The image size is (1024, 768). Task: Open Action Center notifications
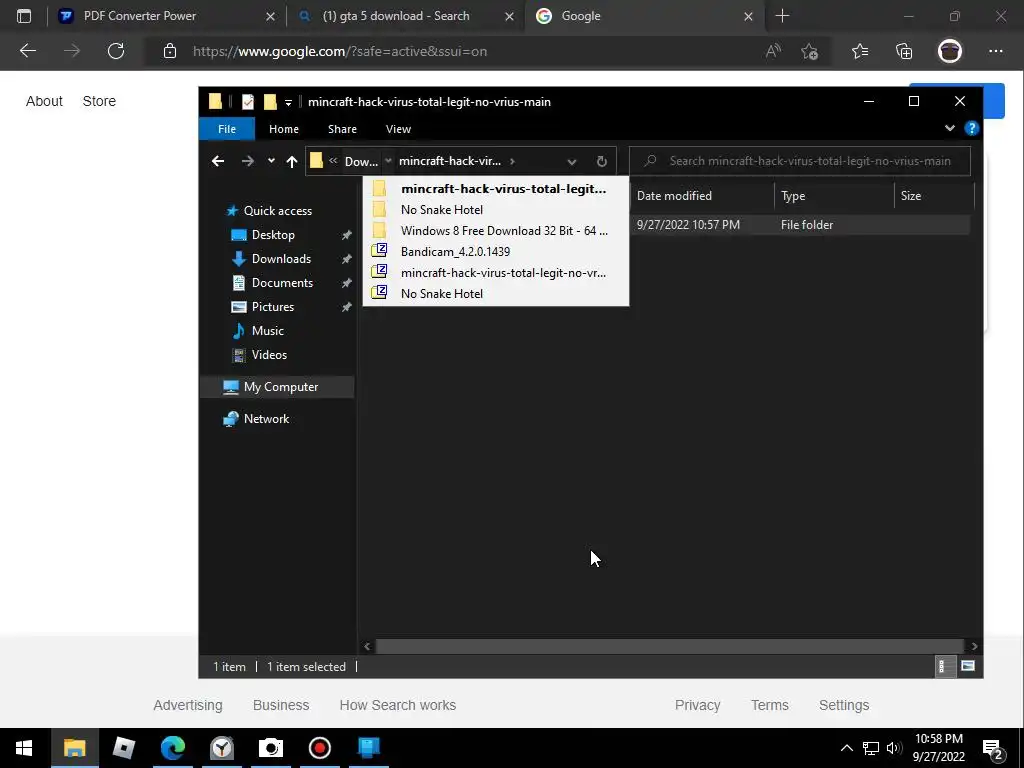pos(993,748)
